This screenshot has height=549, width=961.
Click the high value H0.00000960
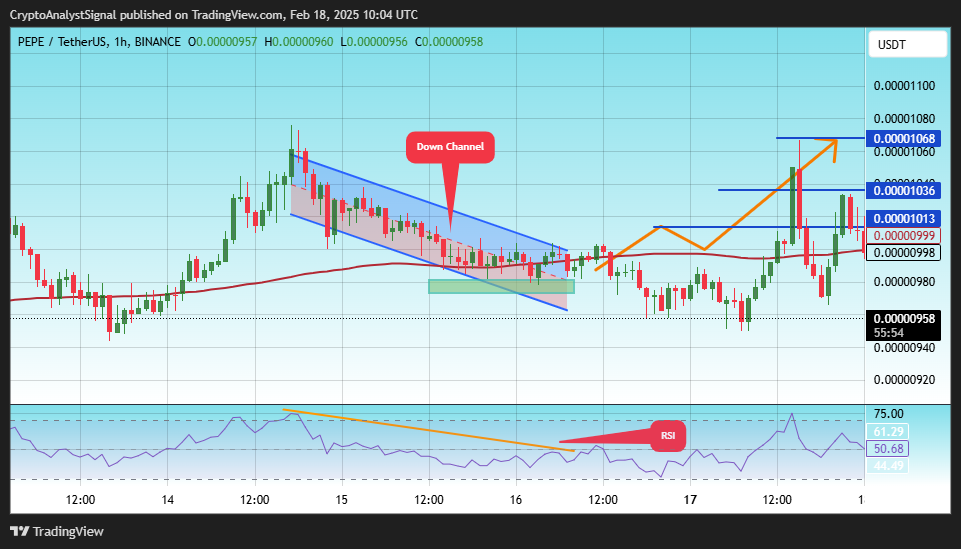(299, 42)
